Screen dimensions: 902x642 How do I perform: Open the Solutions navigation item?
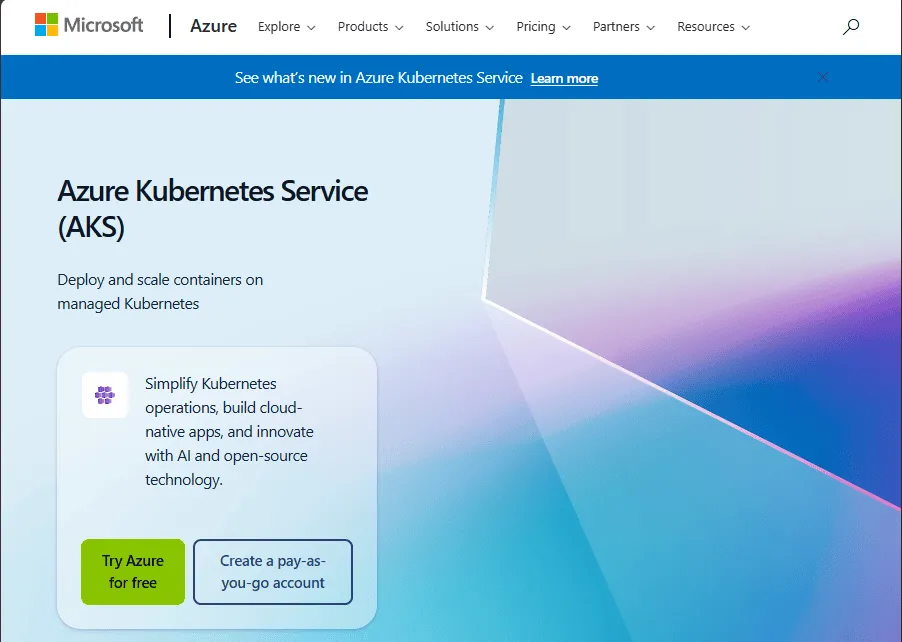click(x=452, y=27)
